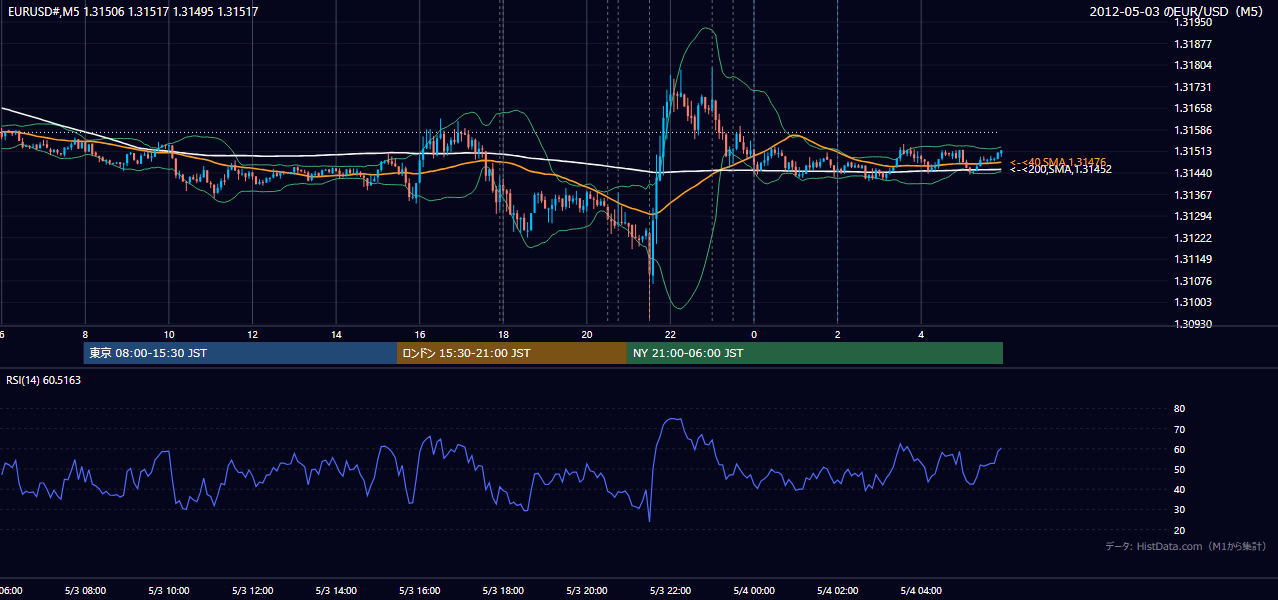Click price axis label 1.31658
The width and height of the screenshot is (1278, 600).
coord(1192,109)
